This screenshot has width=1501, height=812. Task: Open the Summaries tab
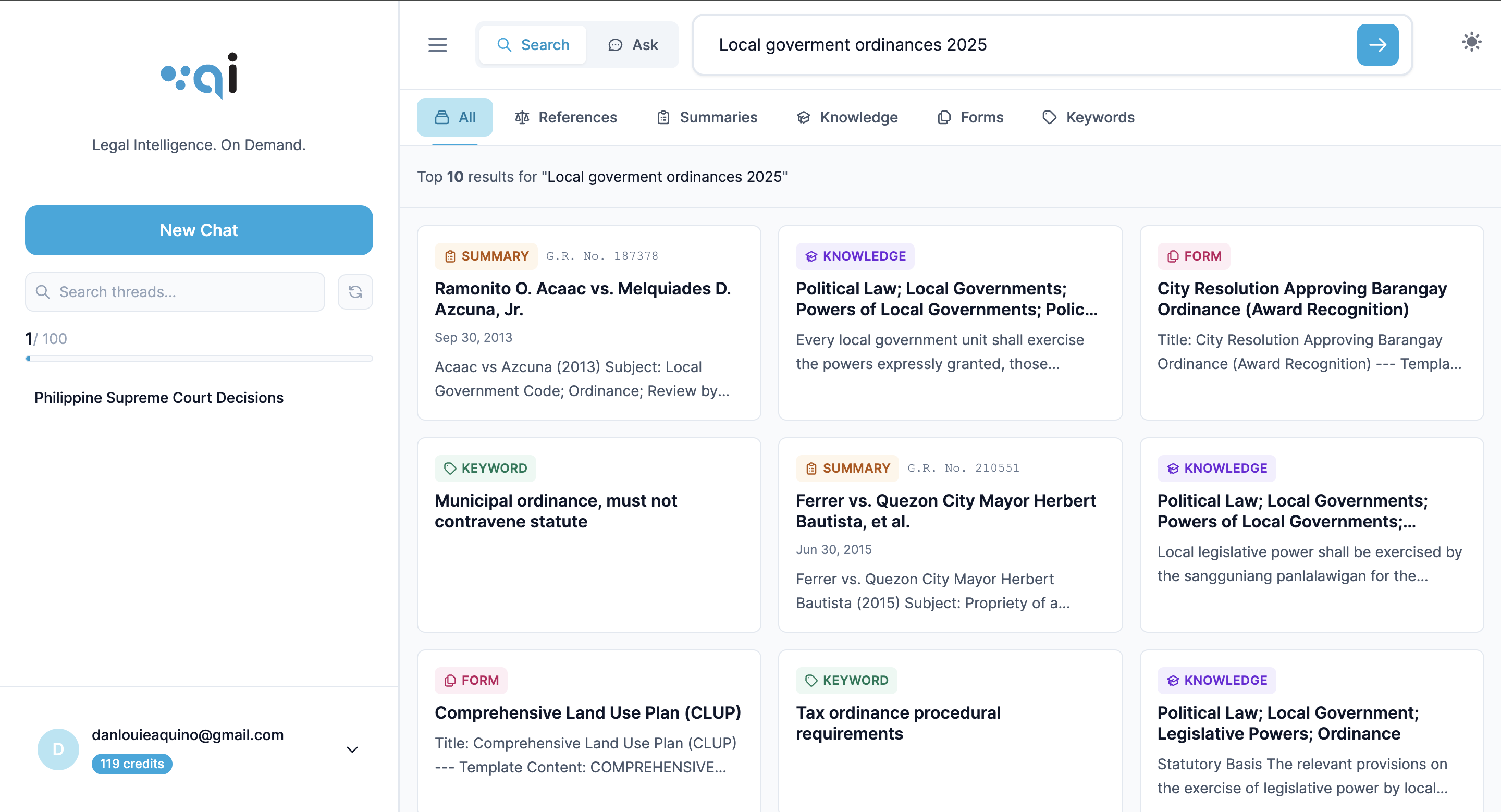tap(707, 117)
